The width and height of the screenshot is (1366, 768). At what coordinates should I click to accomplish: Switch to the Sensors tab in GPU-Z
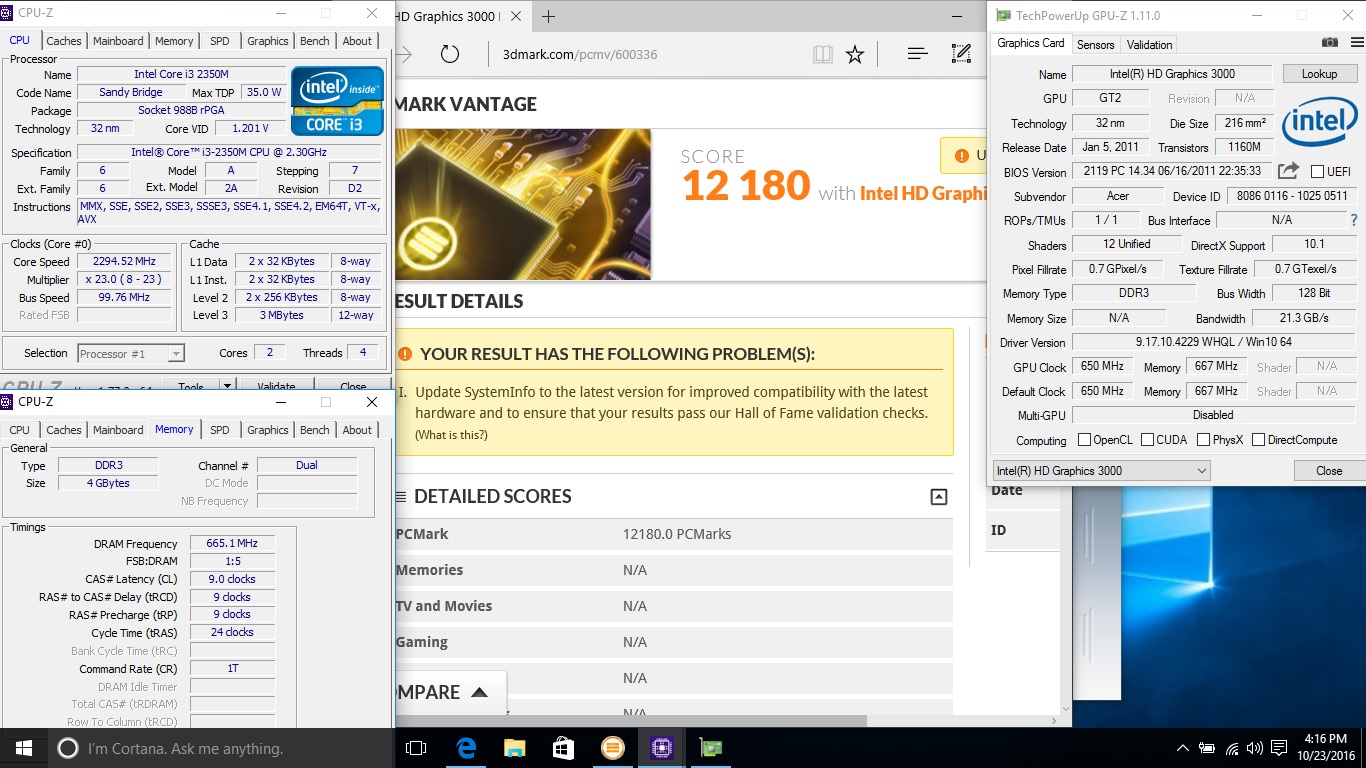pyautogui.click(x=1095, y=44)
